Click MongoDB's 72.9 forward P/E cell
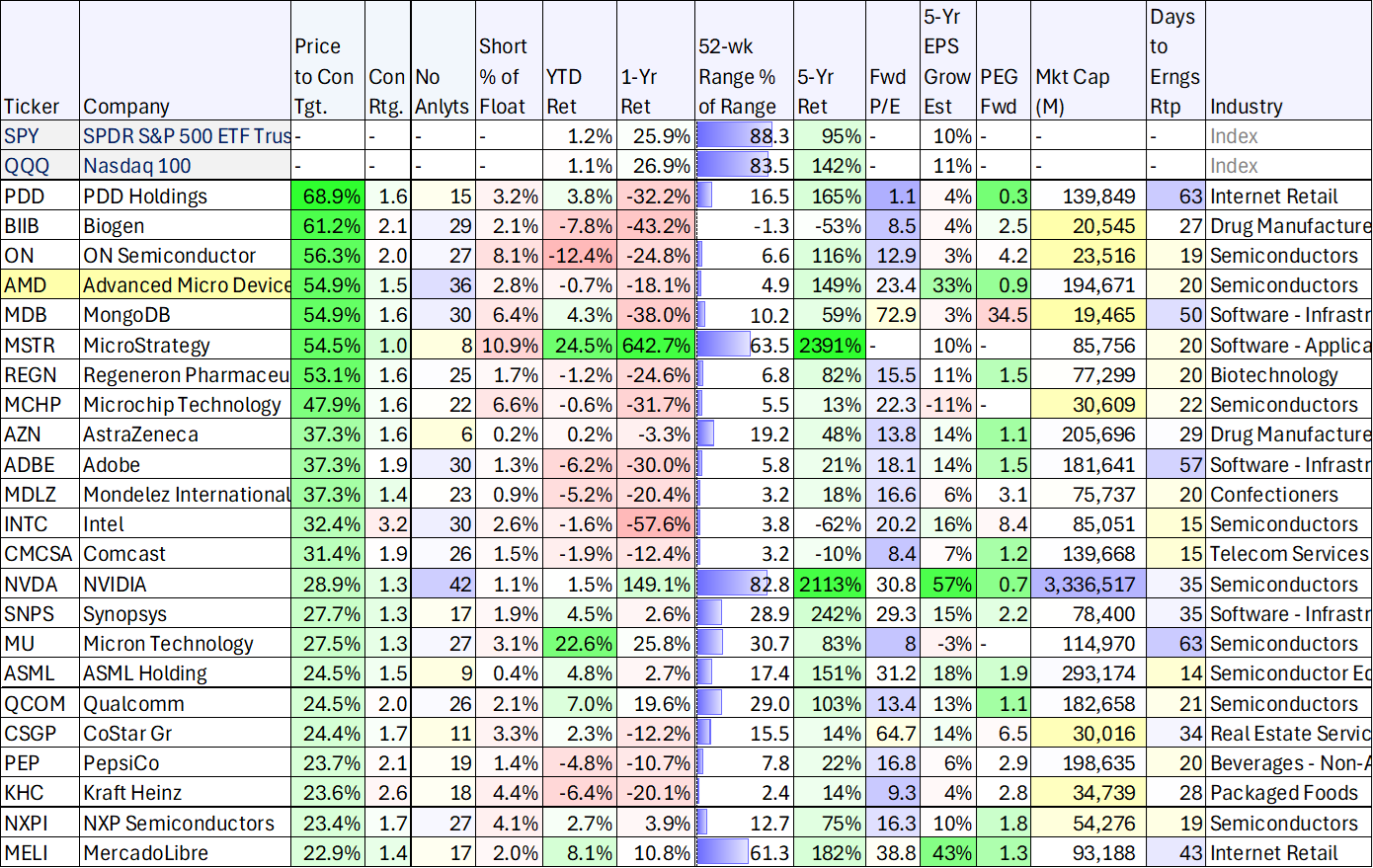This screenshot has width=1373, height=868. click(x=892, y=315)
